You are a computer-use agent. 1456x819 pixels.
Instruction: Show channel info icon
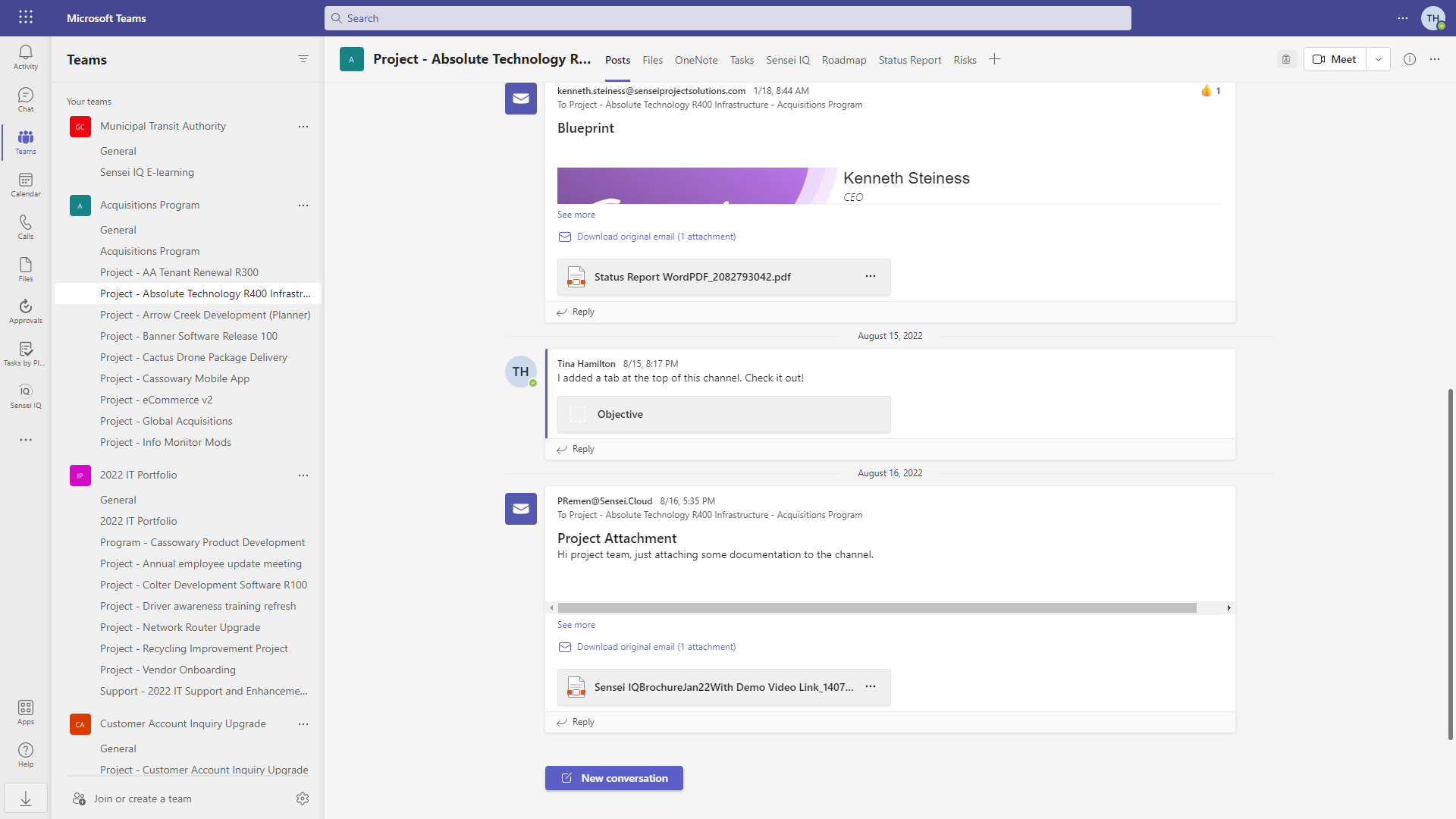click(x=1410, y=59)
